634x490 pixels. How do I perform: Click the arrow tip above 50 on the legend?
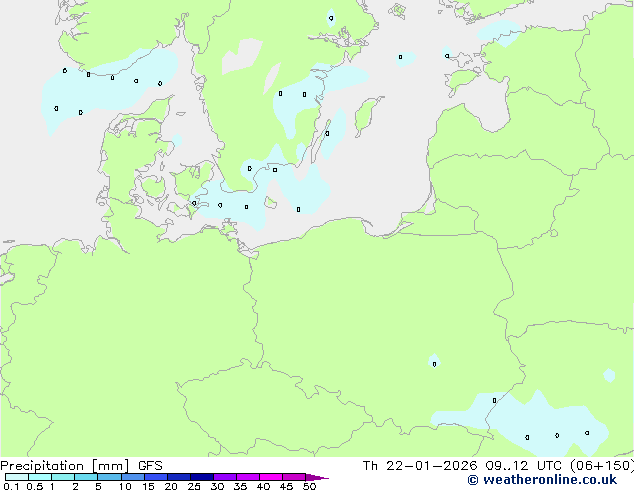317,478
